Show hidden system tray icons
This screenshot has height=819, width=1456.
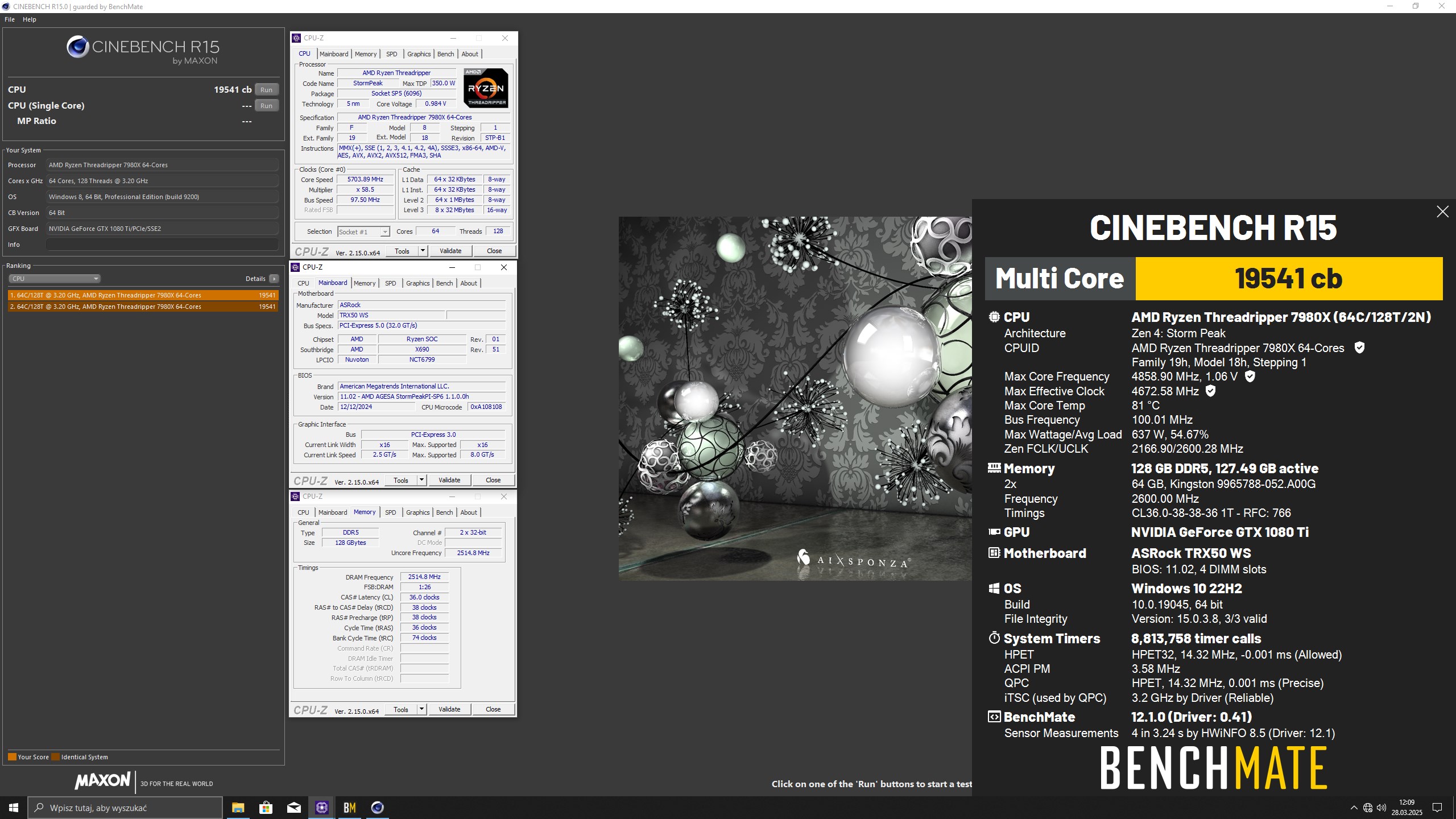pos(1354,808)
